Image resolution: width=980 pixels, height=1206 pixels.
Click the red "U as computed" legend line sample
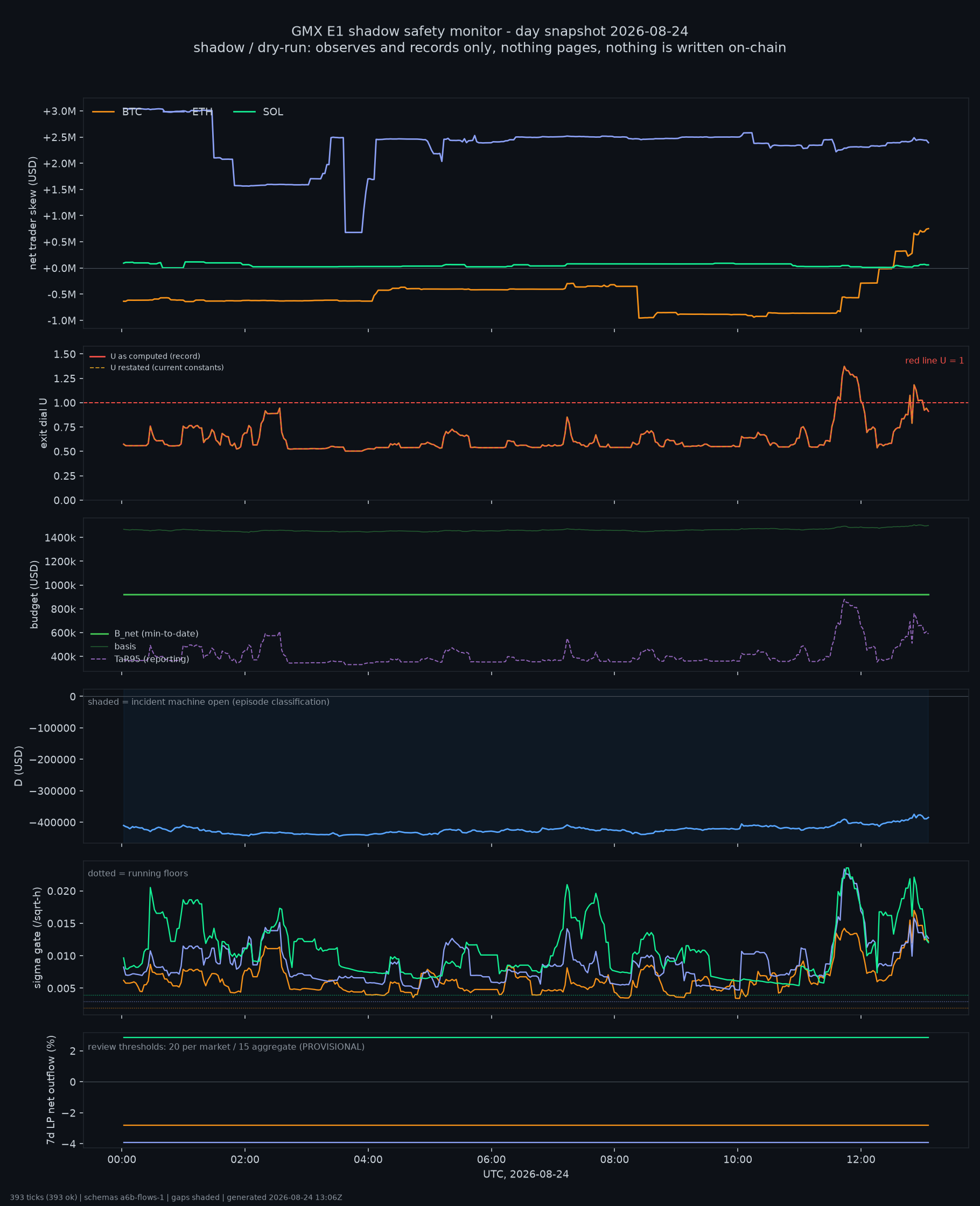click(x=97, y=356)
